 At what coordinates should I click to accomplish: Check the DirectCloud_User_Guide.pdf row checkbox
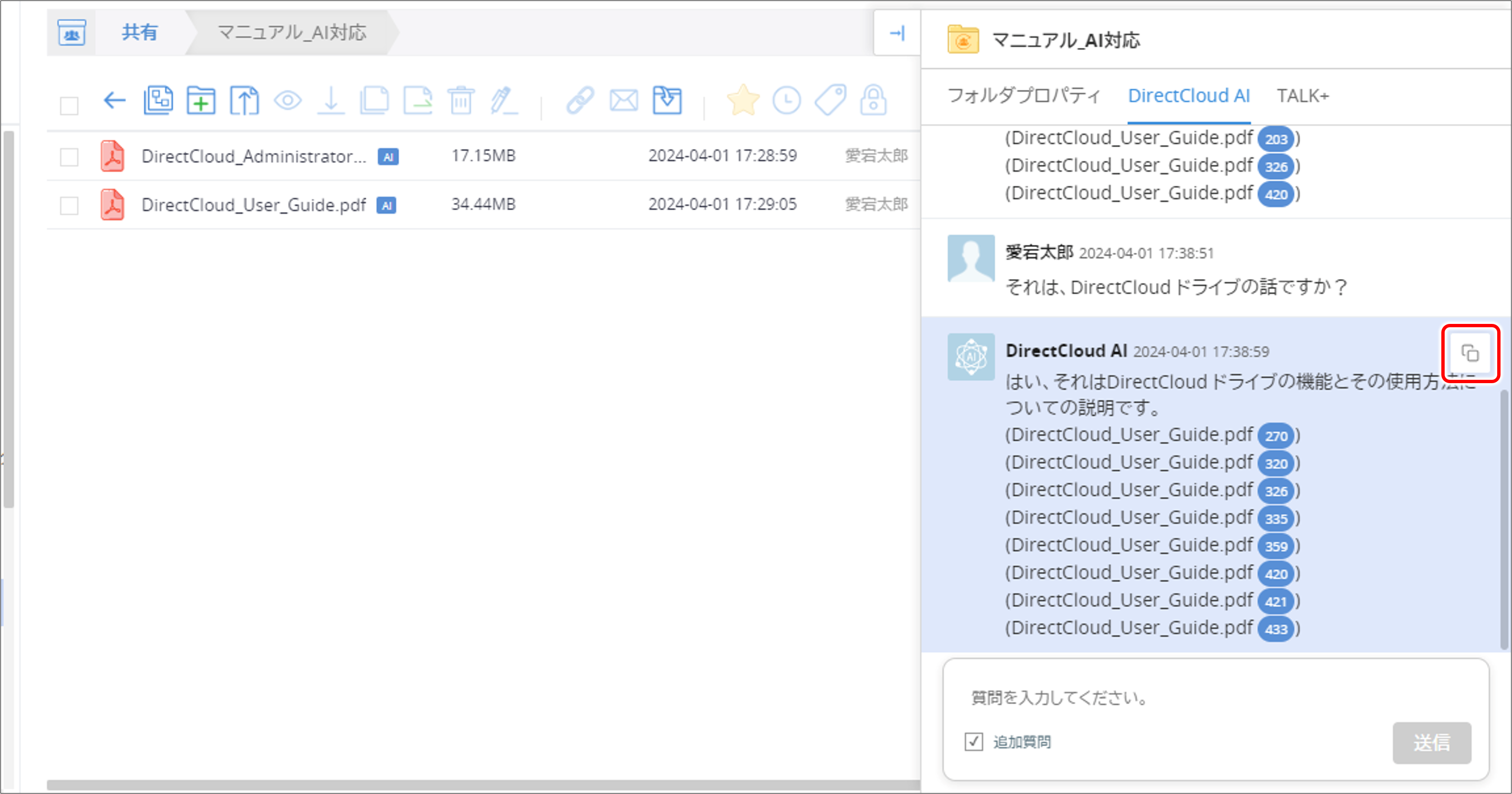click(x=69, y=205)
